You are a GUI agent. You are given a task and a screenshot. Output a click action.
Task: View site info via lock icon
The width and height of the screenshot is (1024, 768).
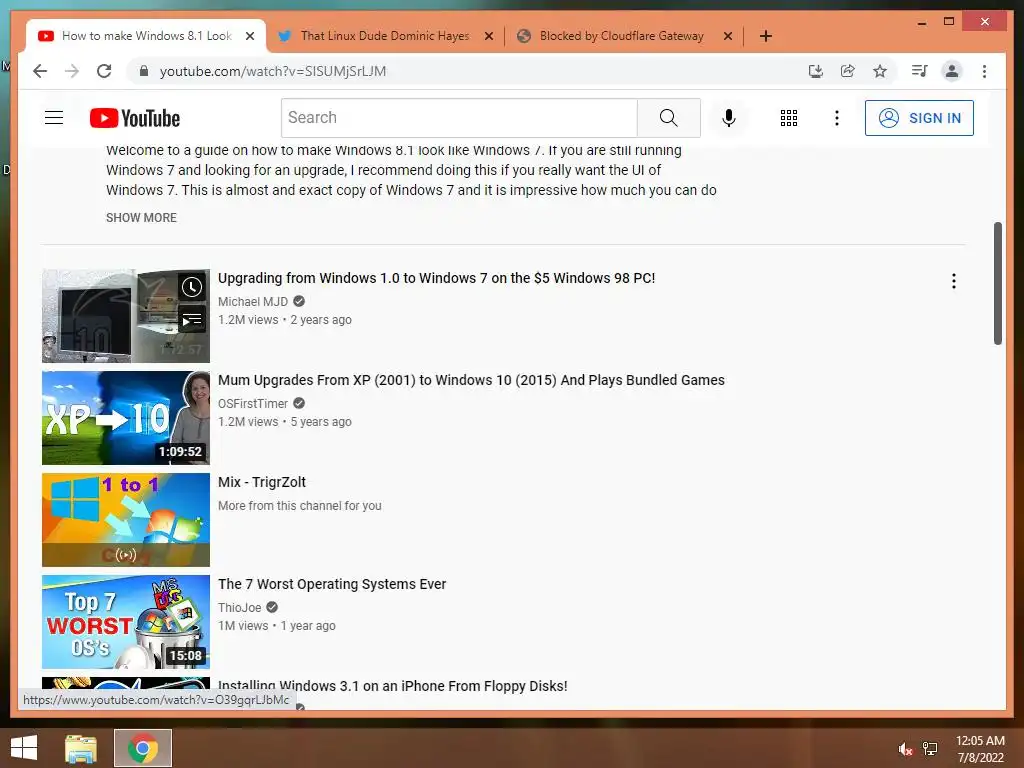click(144, 71)
